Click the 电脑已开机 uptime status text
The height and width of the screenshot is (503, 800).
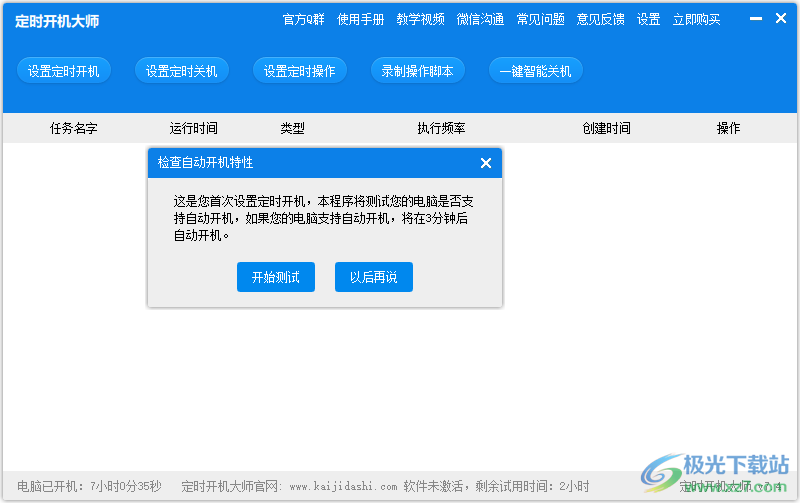89,486
